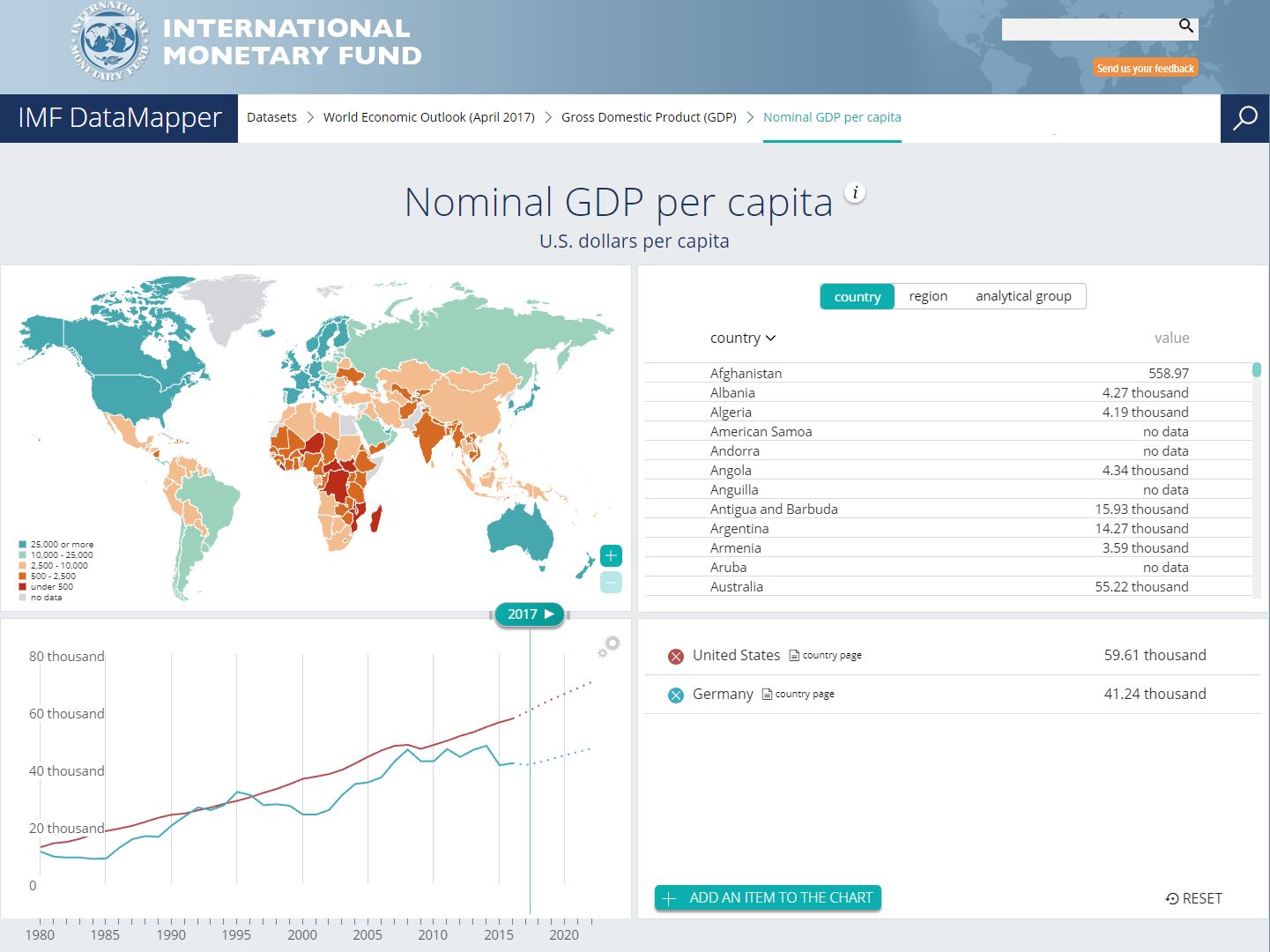Click the country list scrollbar thumb
Viewport: 1270px width, 952px height.
click(1257, 370)
